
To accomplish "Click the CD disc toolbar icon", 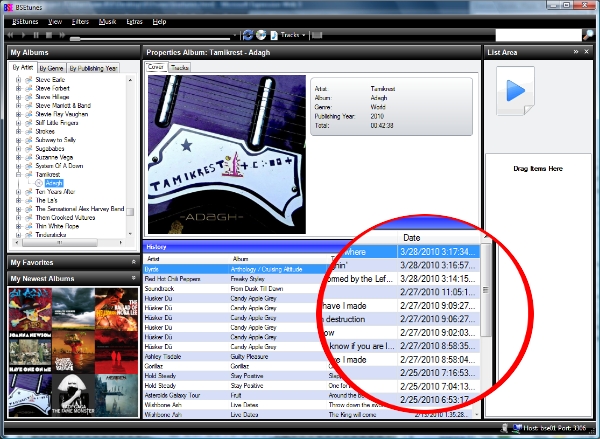I will 261,35.
